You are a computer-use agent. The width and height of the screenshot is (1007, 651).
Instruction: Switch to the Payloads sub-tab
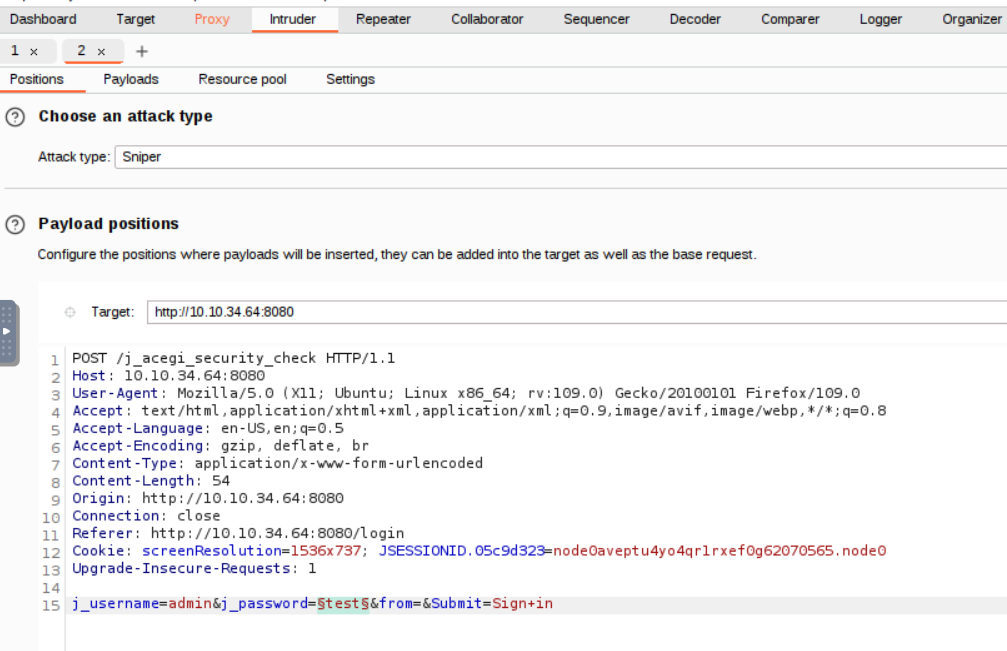coord(131,79)
